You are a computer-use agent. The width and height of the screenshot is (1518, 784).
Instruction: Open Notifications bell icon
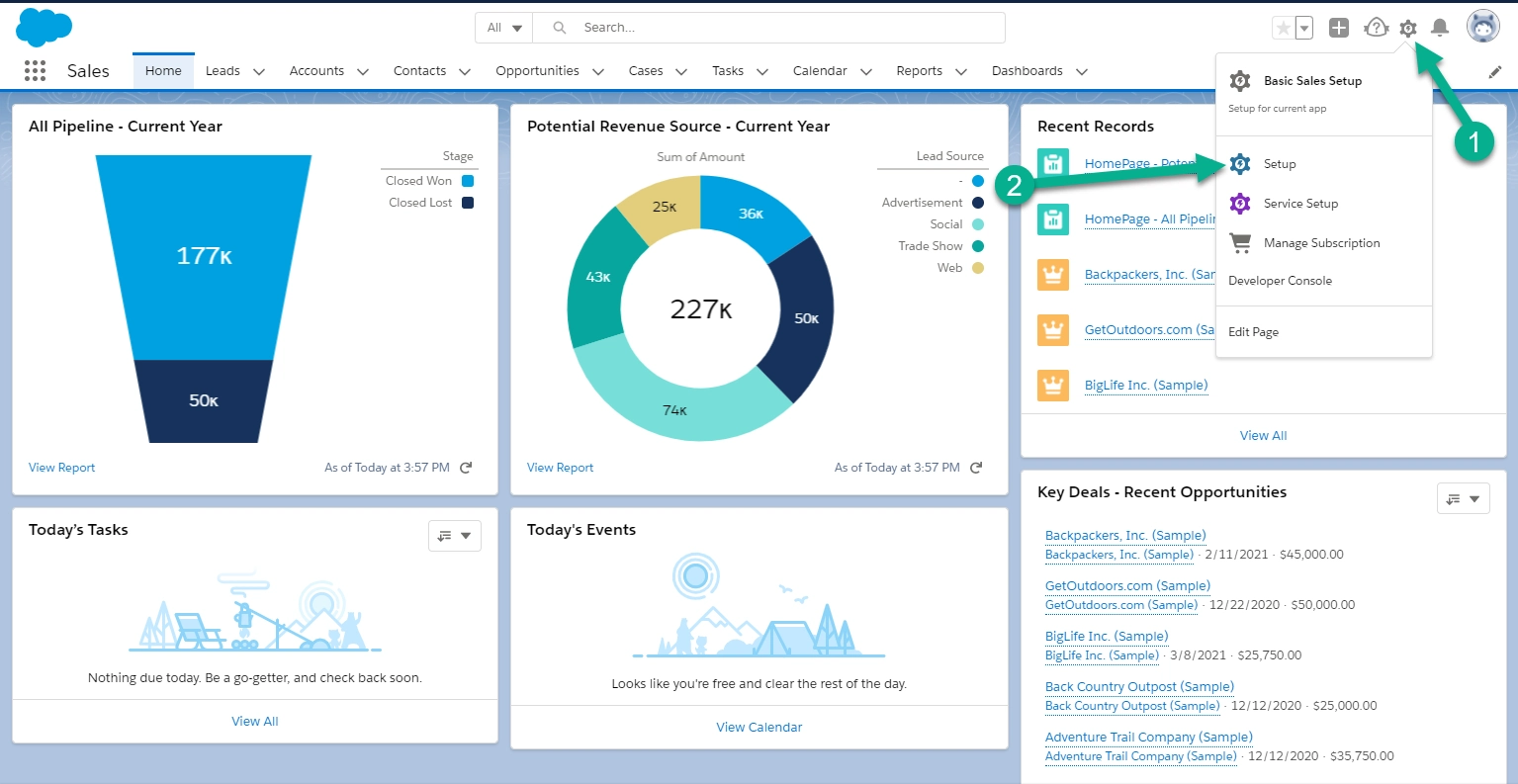click(x=1440, y=28)
